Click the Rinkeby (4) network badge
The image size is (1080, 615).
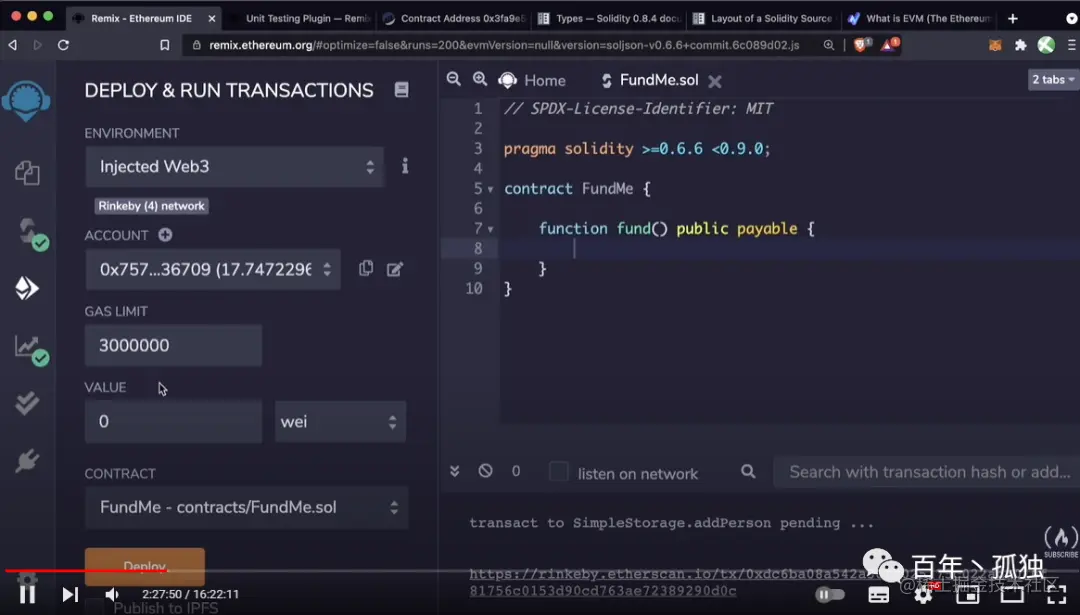[x=152, y=206]
